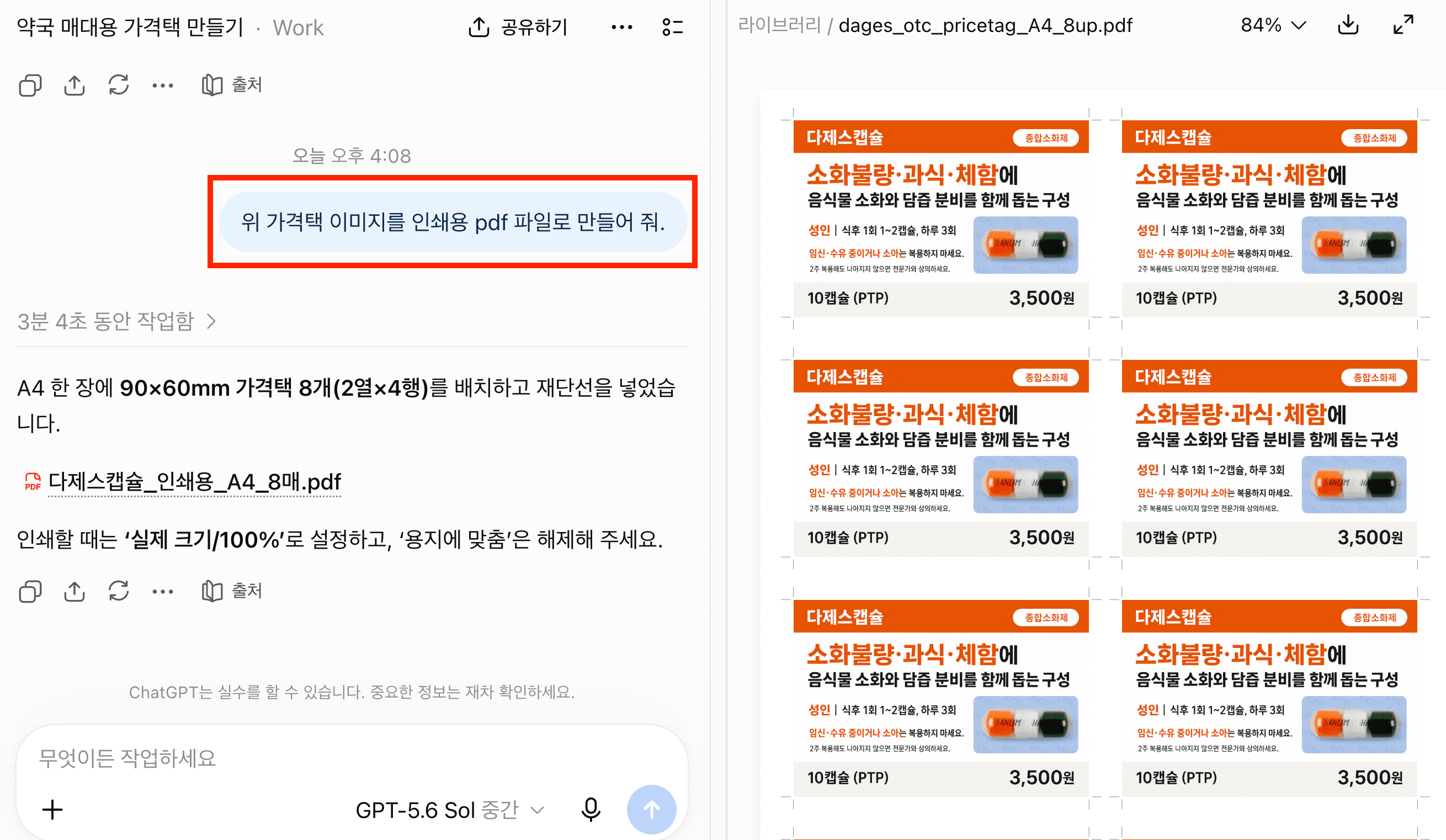Click the chat title 약국 매대용 가격택 만들기

[130, 27]
